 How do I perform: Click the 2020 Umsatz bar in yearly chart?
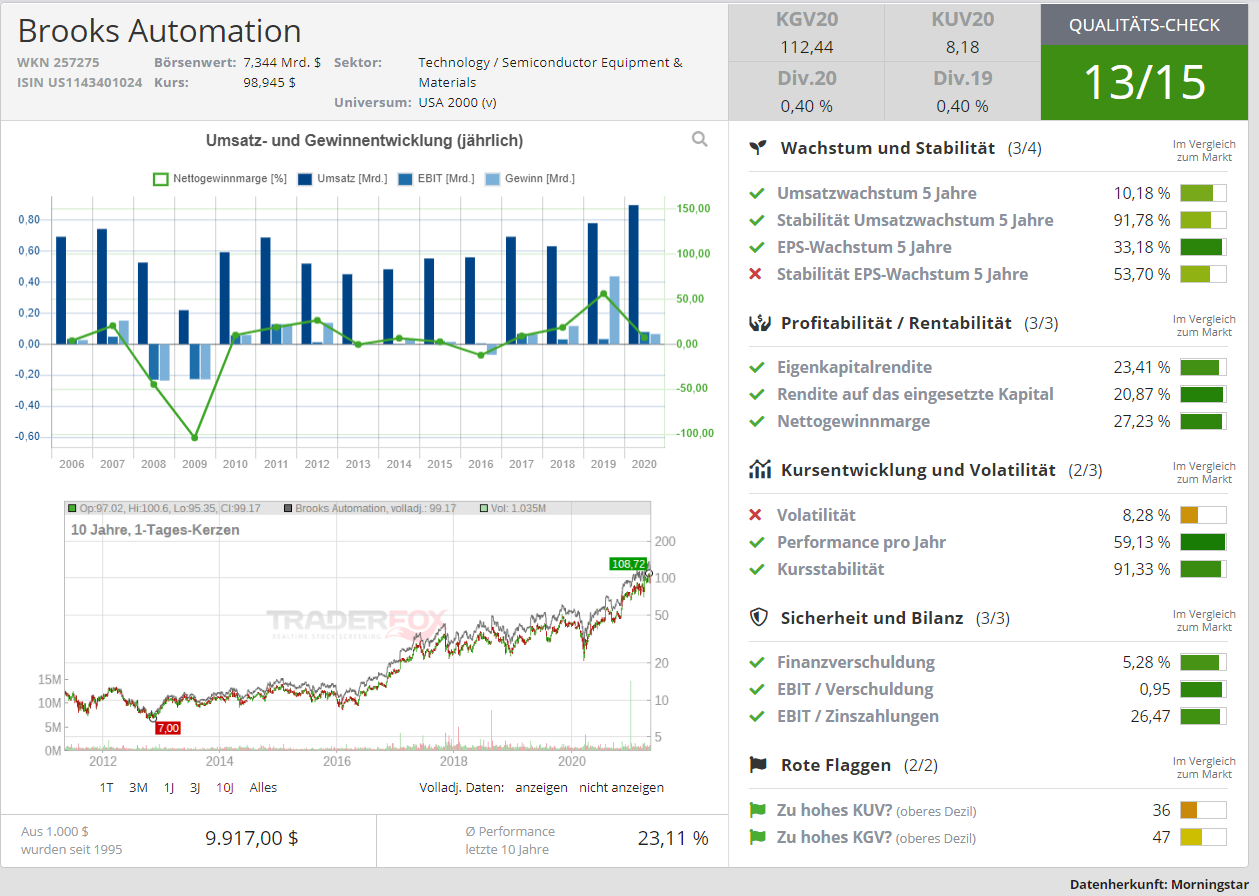tap(633, 274)
